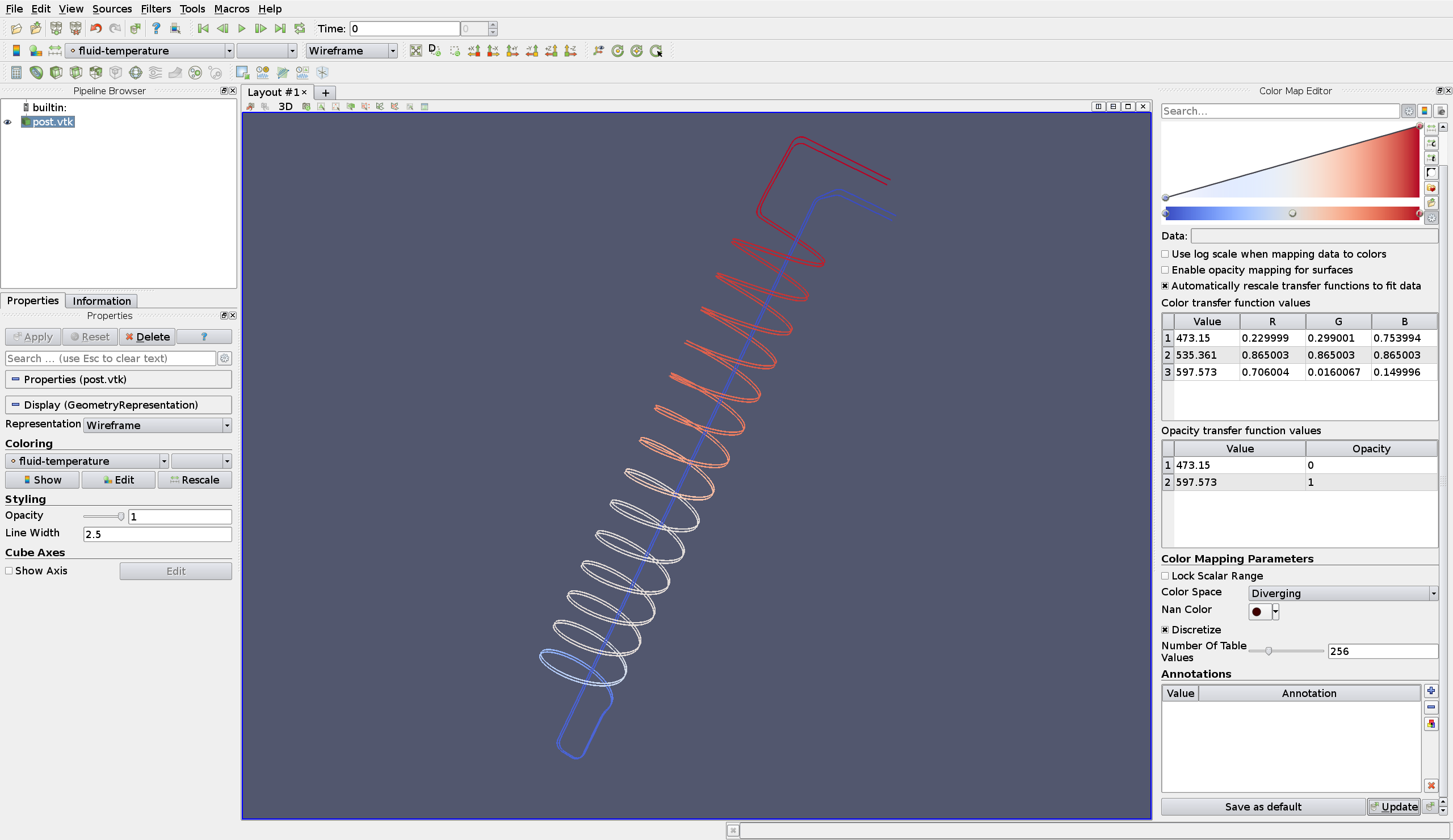Click the Reset Camera icon
The height and width of the screenshot is (840, 1453).
[415, 51]
